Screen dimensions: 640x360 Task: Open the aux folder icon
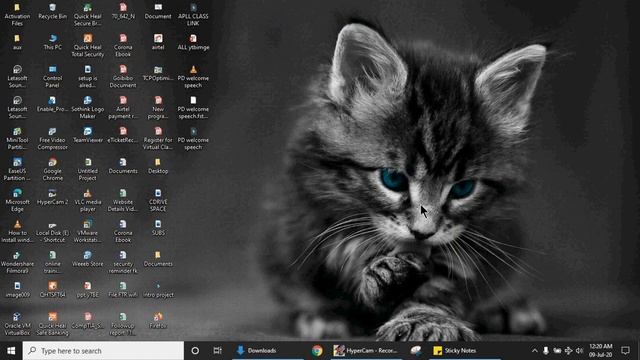[17, 42]
